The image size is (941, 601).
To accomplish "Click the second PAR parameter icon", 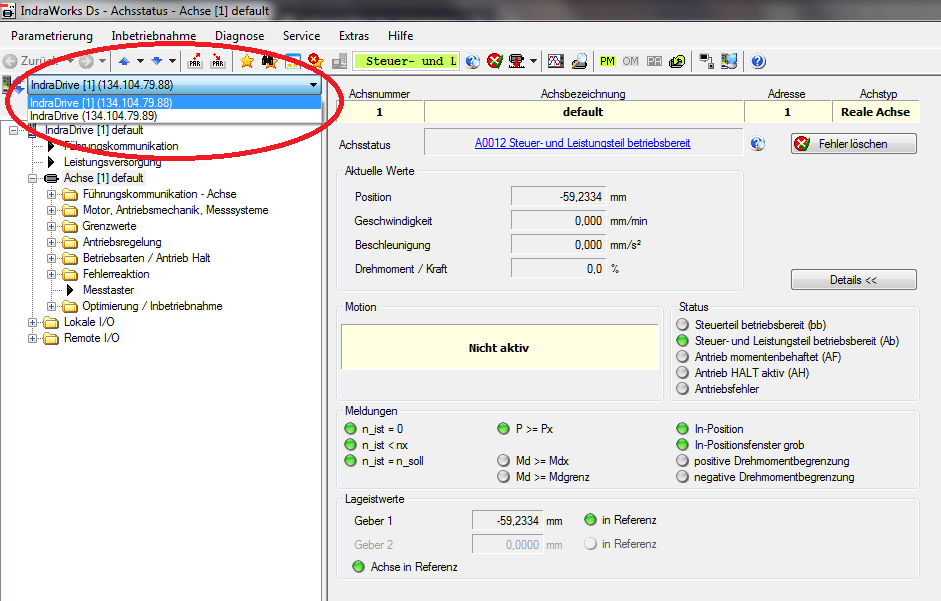I will (218, 61).
